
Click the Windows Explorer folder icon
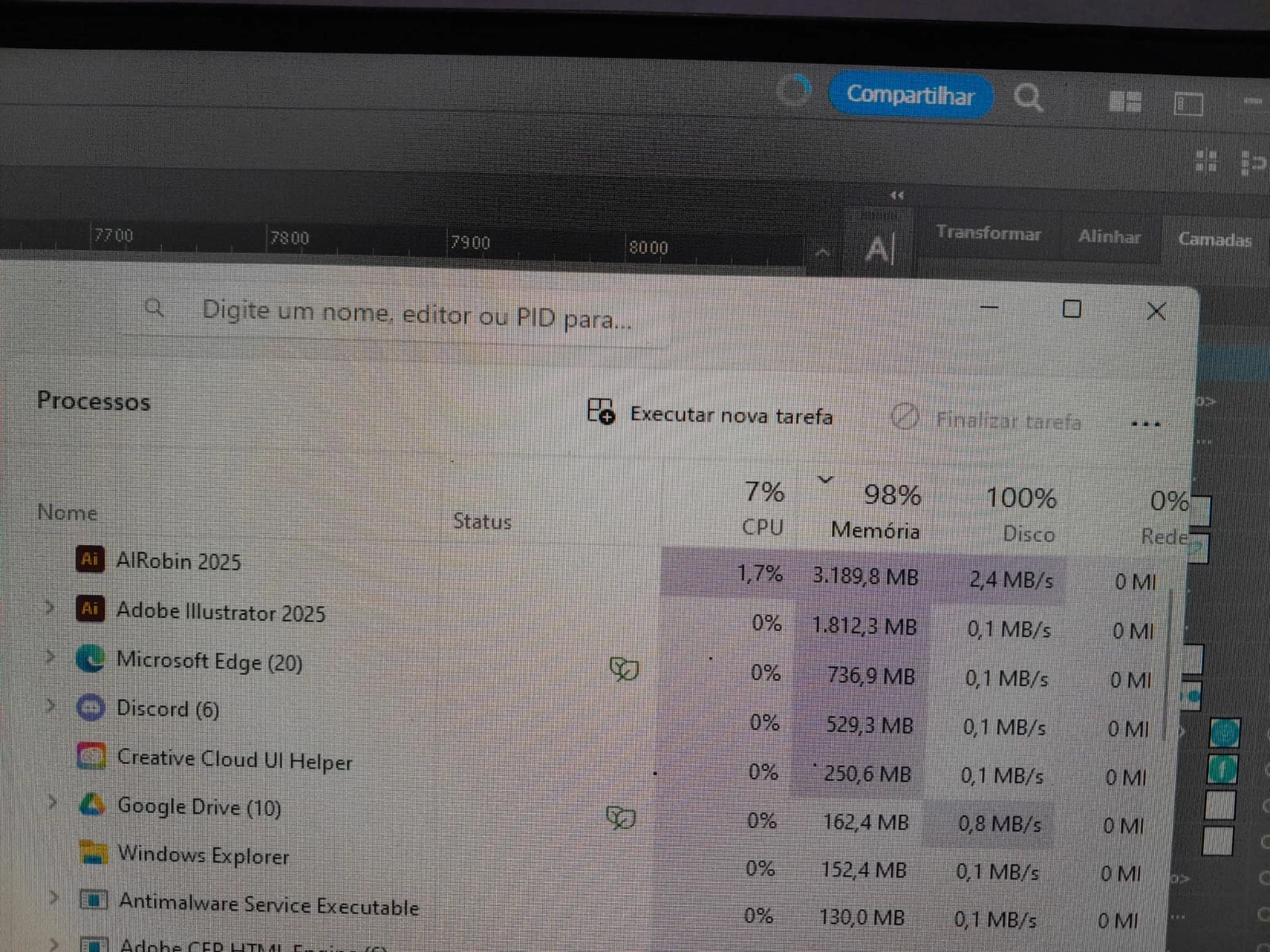94,853
